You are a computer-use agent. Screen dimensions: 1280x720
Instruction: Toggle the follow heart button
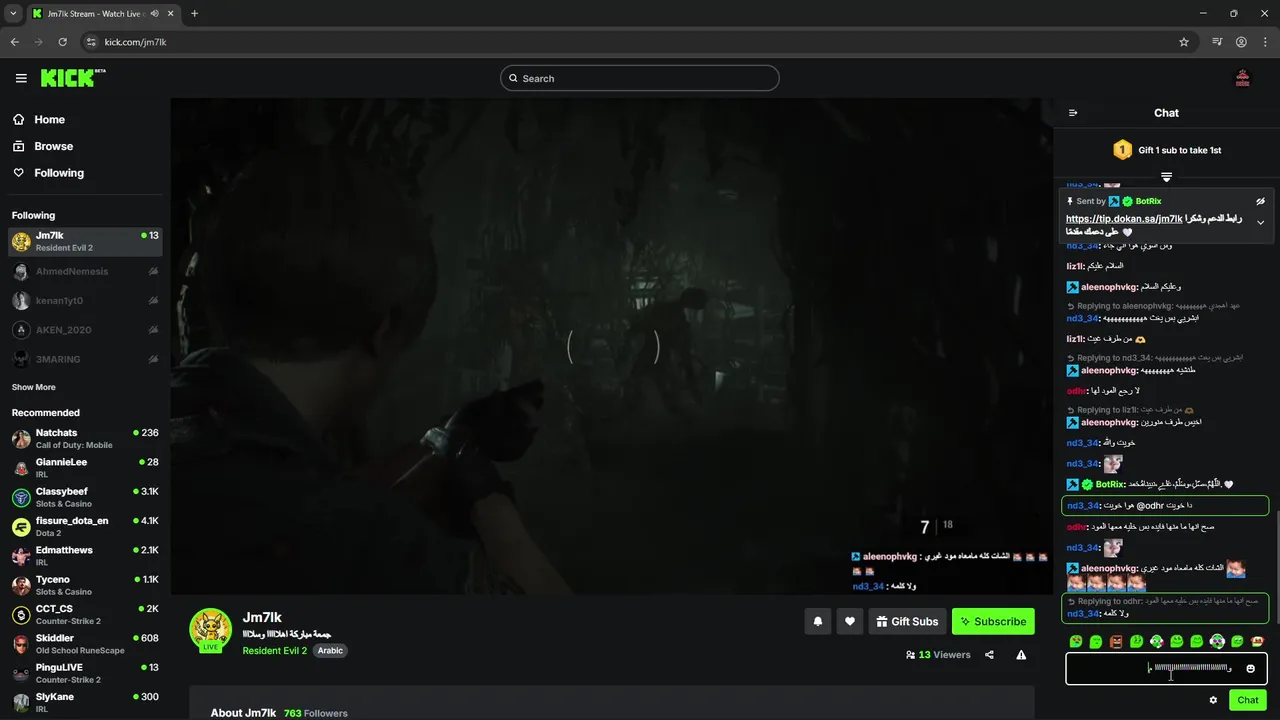[x=849, y=621]
